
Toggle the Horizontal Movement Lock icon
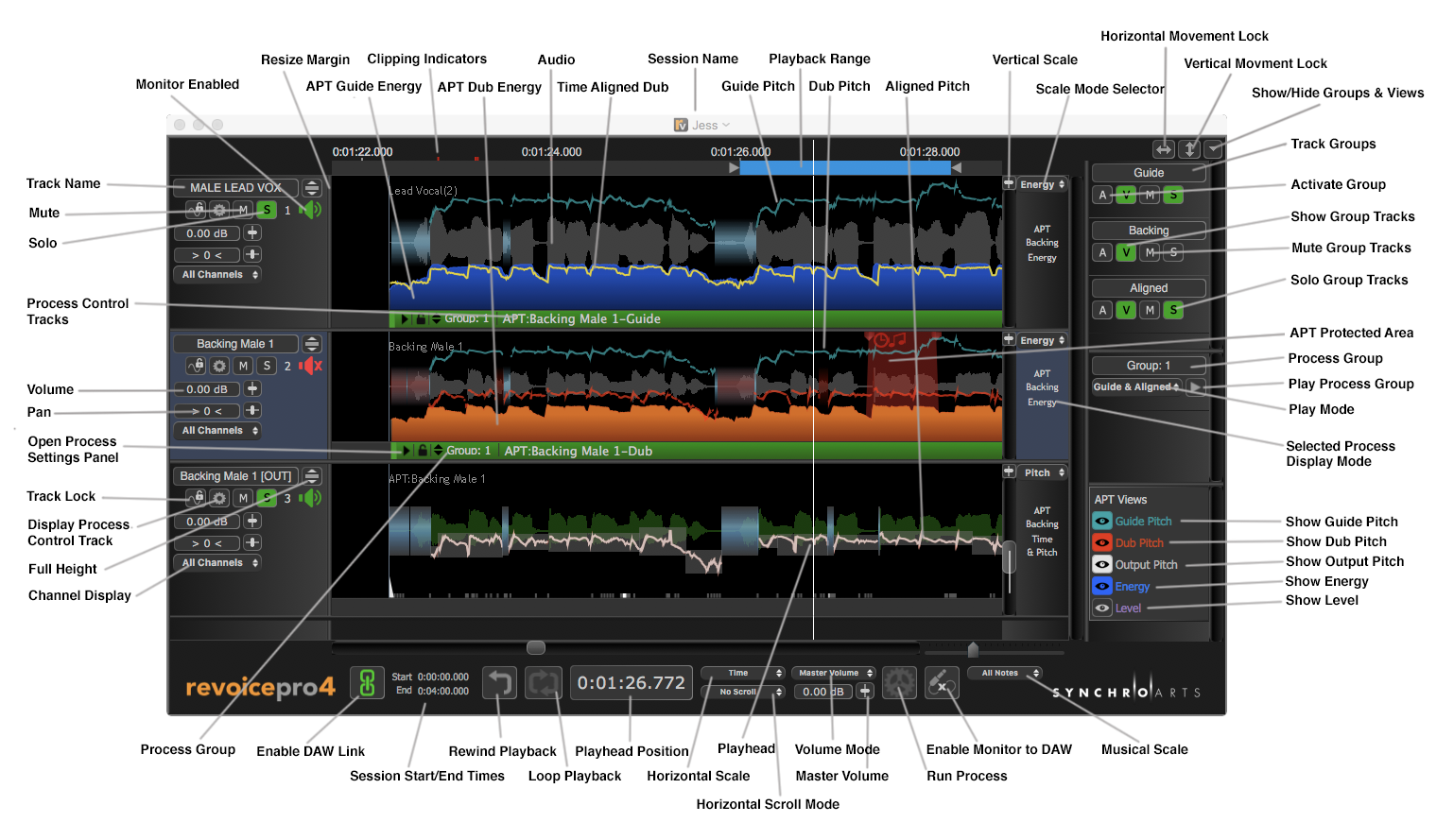pyautogui.click(x=1164, y=149)
